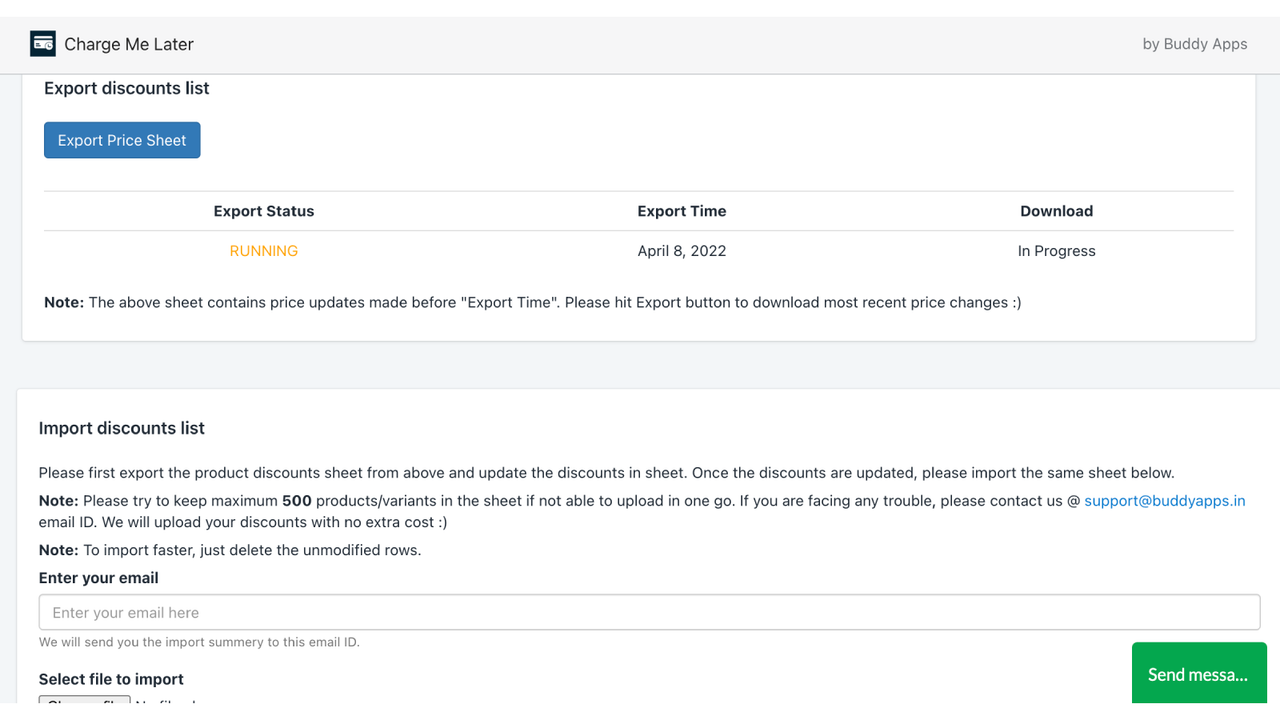Click the Export Price Sheet button
The image size is (1280, 720).
[x=122, y=140]
